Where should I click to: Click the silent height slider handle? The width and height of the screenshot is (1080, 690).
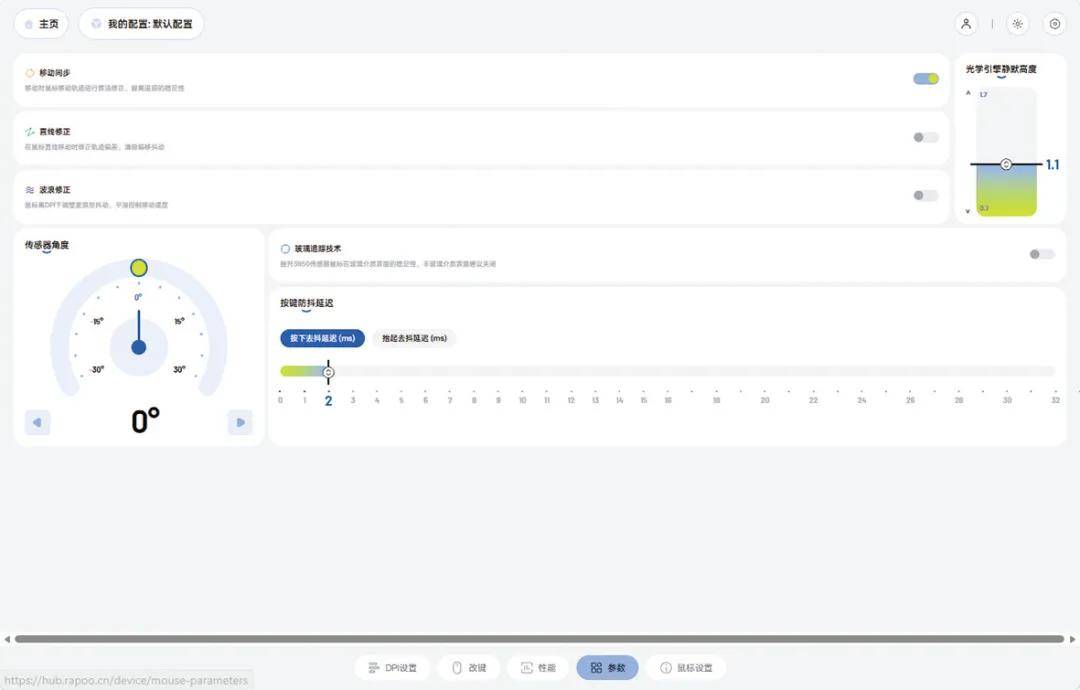(x=1006, y=164)
